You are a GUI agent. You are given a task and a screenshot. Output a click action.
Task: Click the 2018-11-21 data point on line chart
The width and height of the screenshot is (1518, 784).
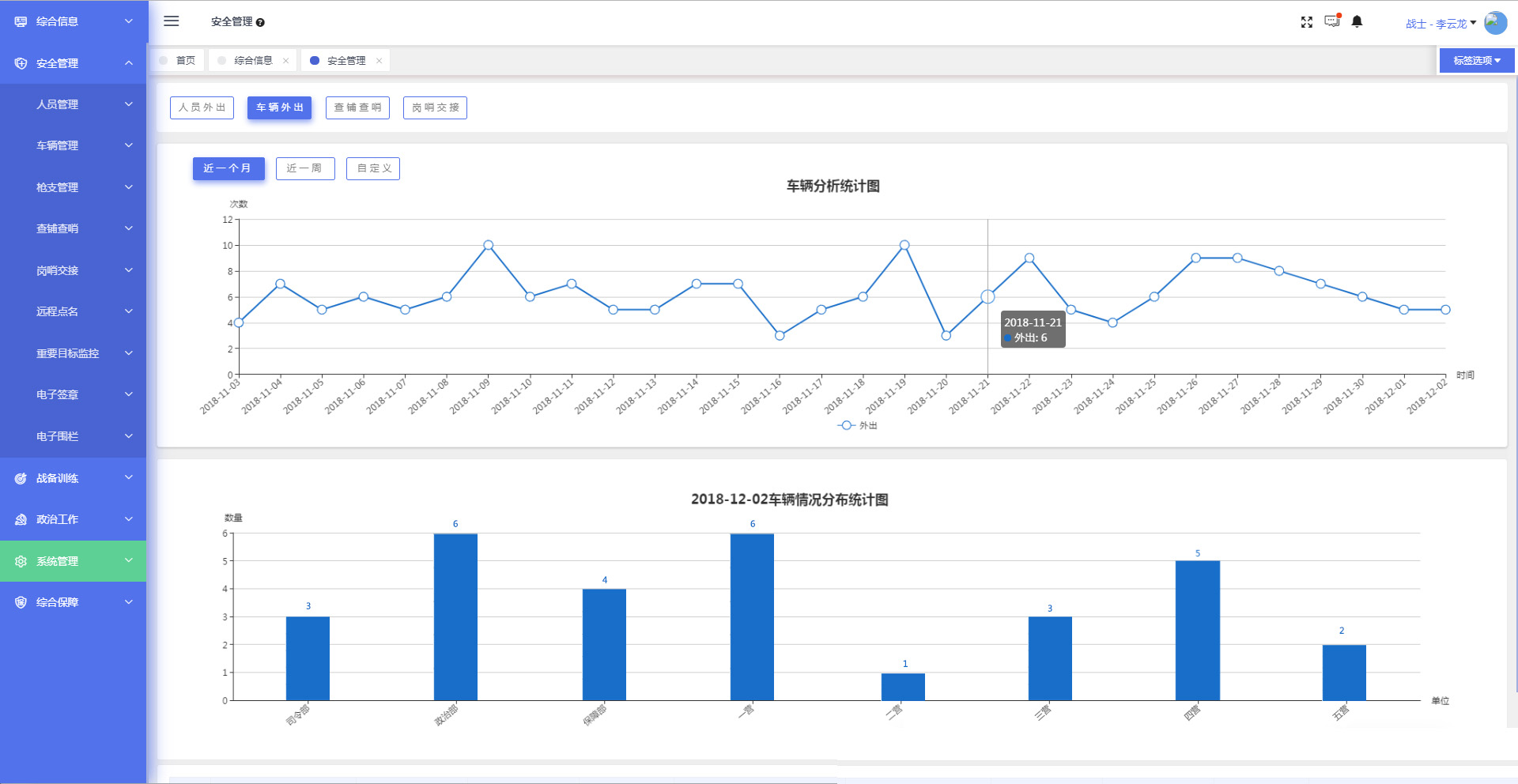[x=987, y=296]
